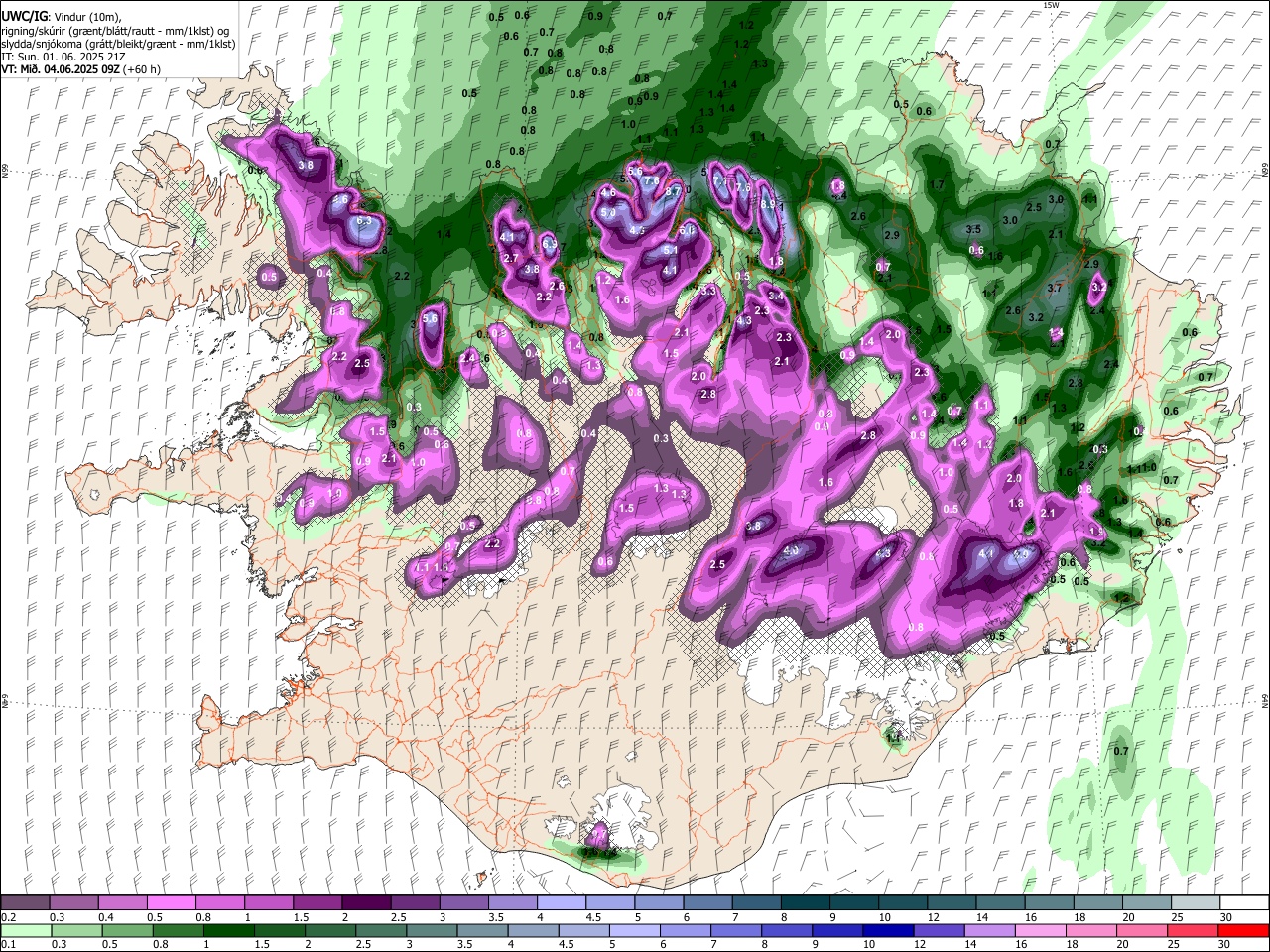Click the '30' label on the purple scale
The image size is (1270, 952).
1225,918
